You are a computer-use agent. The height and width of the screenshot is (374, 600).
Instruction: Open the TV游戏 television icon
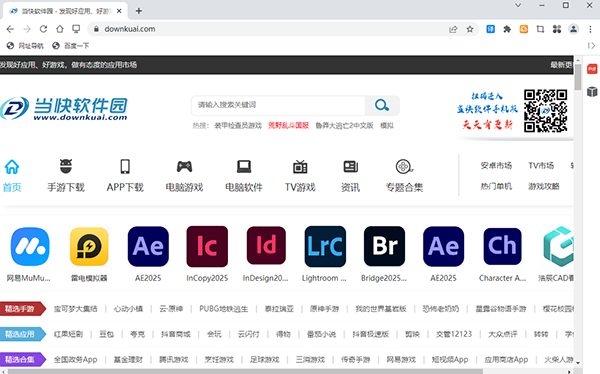[300, 167]
